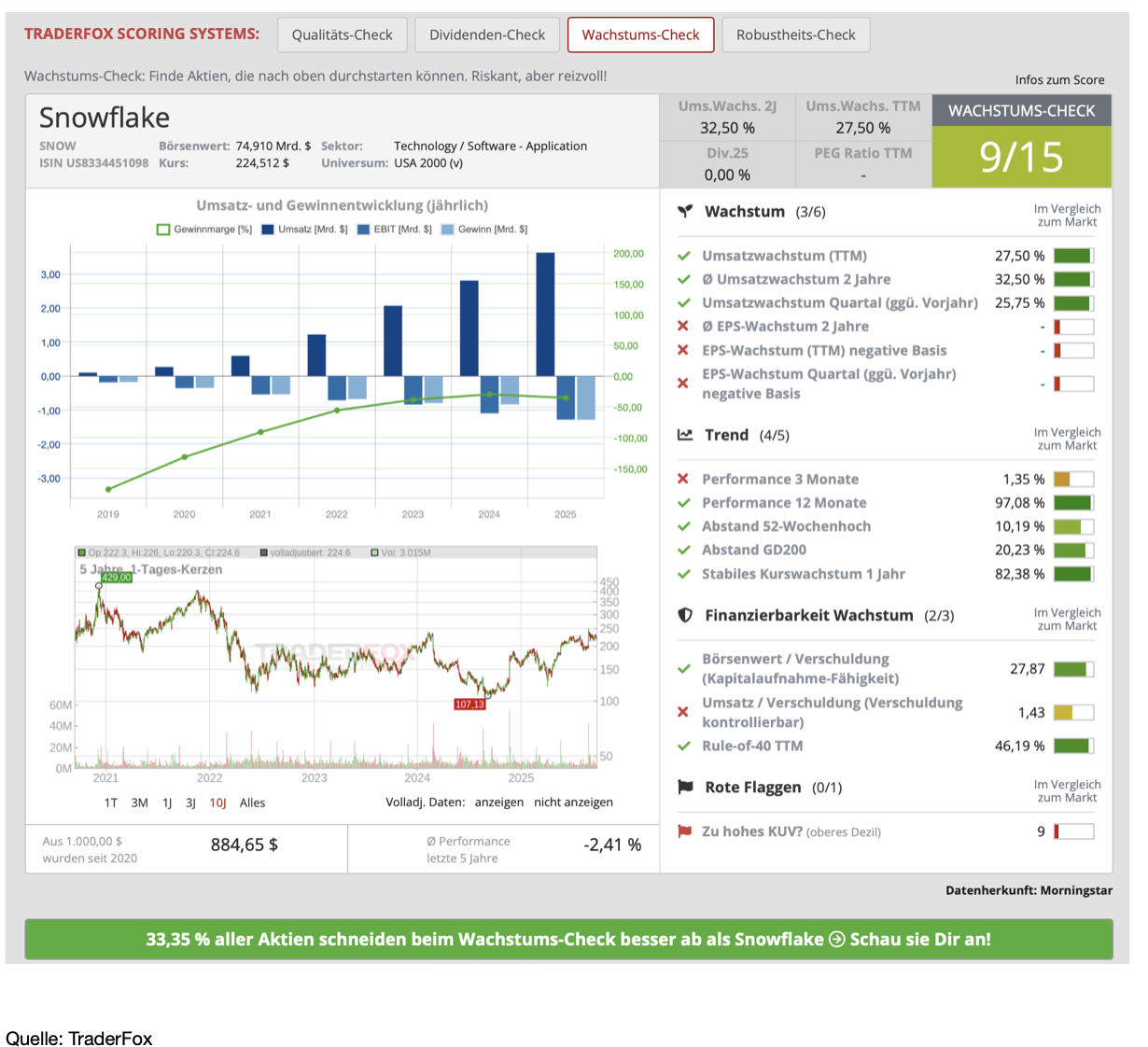The image size is (1148, 1047).
Task: Click the arrow icon in green banner
Action: pyautogui.click(x=837, y=939)
